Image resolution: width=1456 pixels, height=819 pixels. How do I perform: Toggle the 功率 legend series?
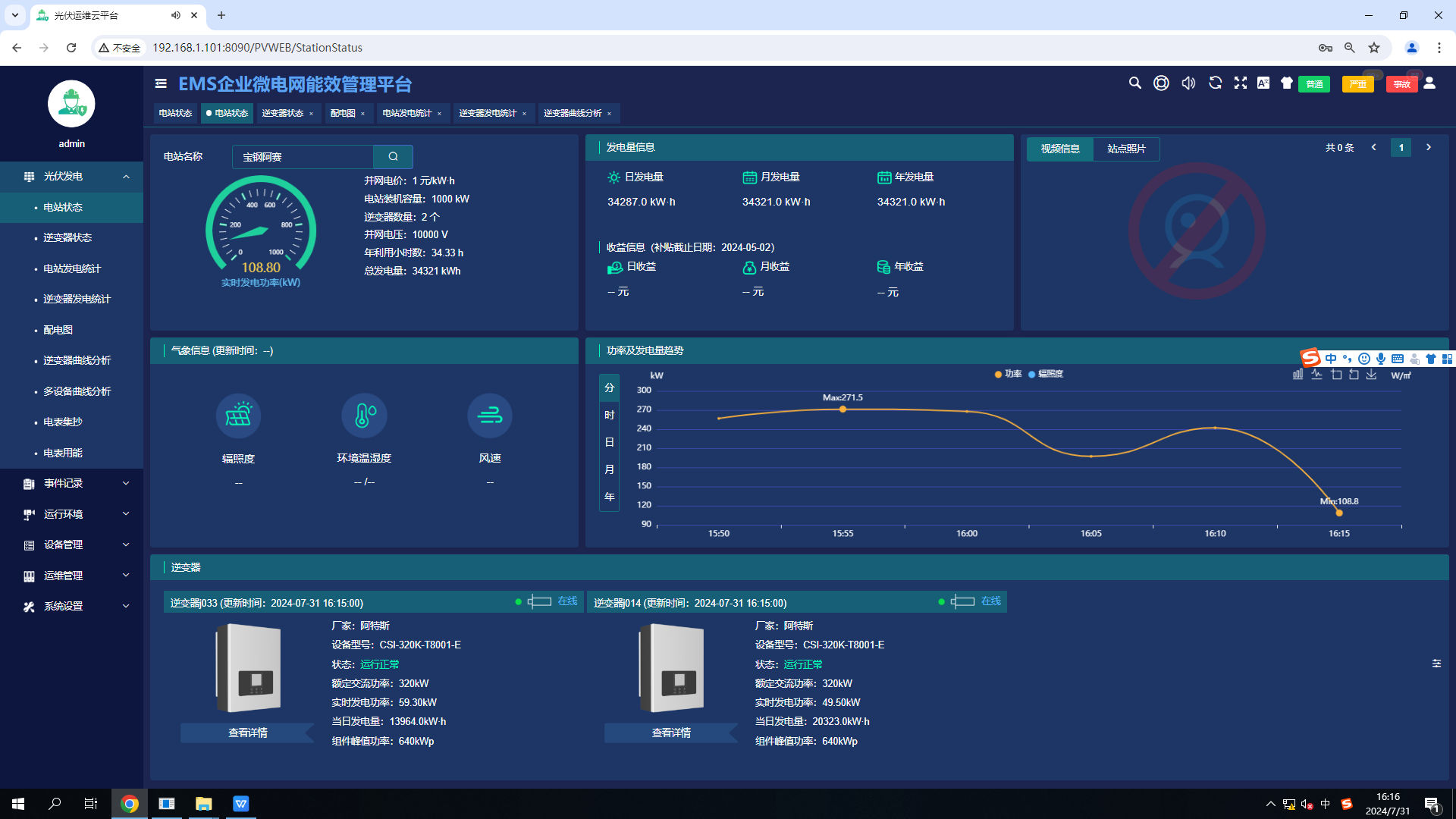coord(1009,374)
